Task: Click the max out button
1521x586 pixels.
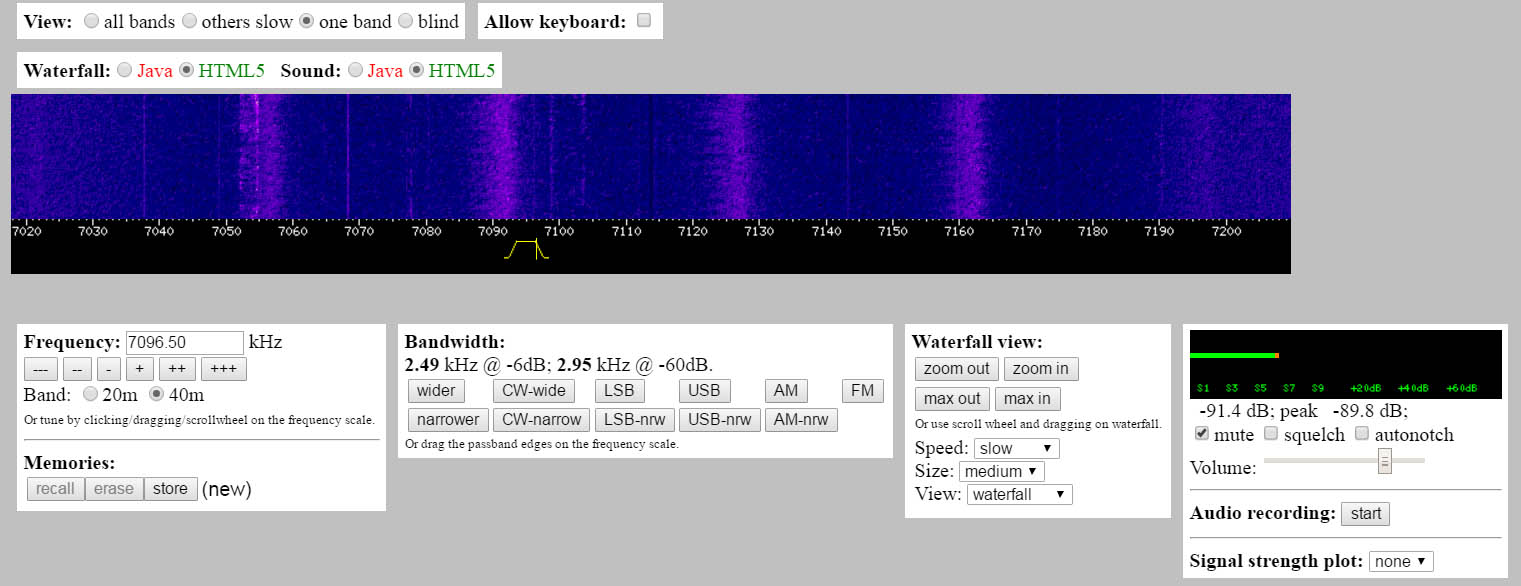Action: click(x=952, y=399)
